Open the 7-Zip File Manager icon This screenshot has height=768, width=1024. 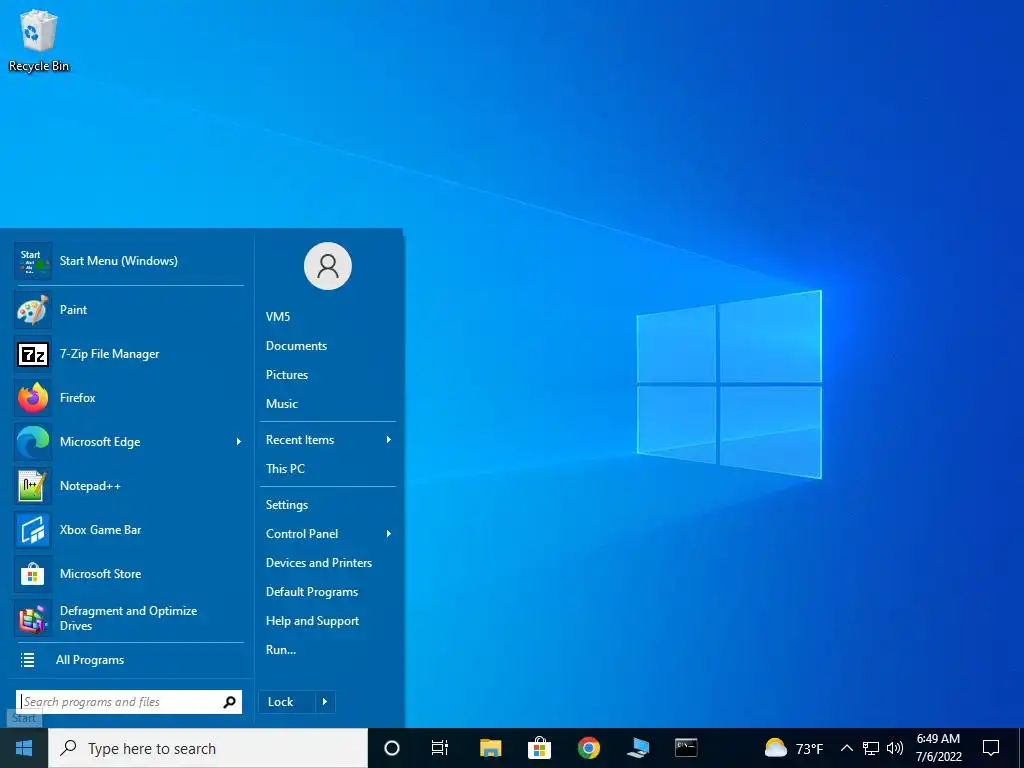33,354
